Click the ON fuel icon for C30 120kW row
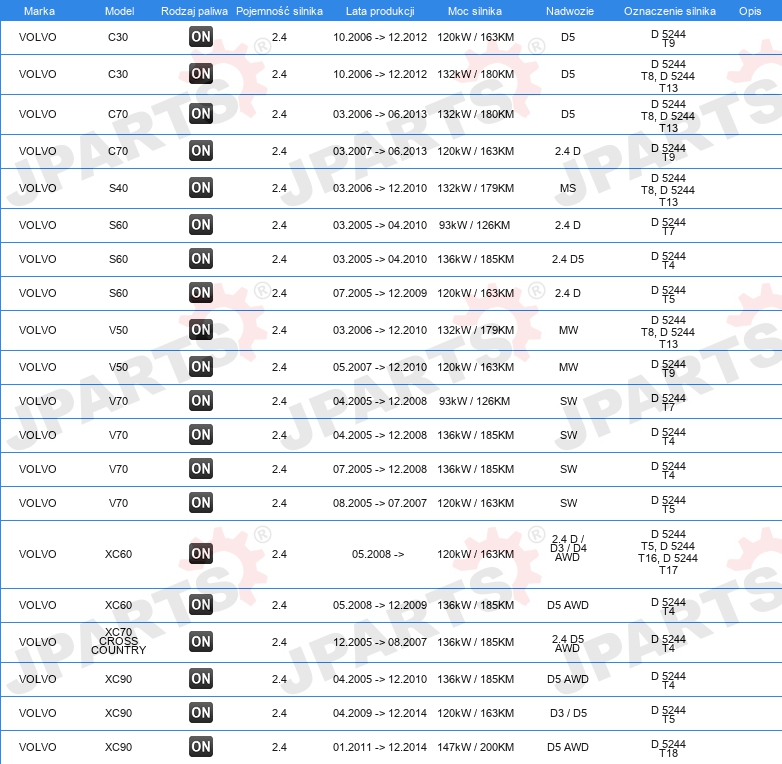 pos(201,37)
